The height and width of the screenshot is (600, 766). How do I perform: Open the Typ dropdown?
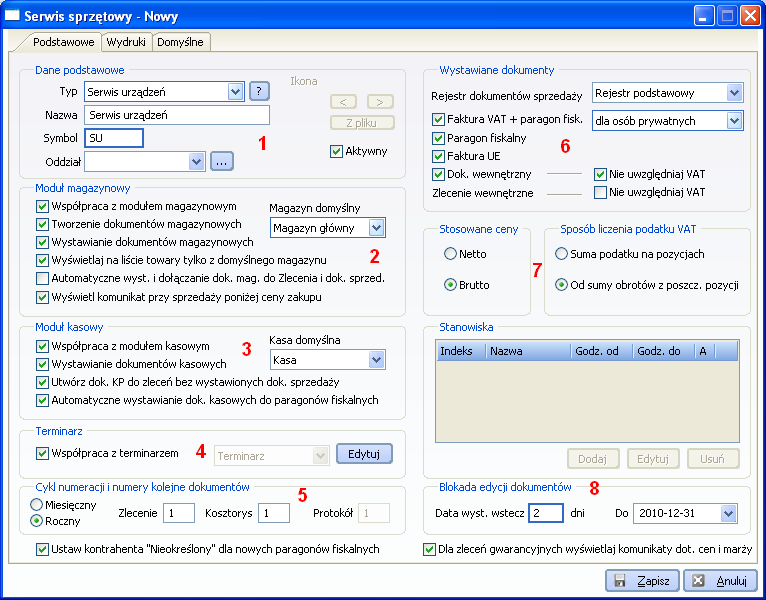coord(235,91)
